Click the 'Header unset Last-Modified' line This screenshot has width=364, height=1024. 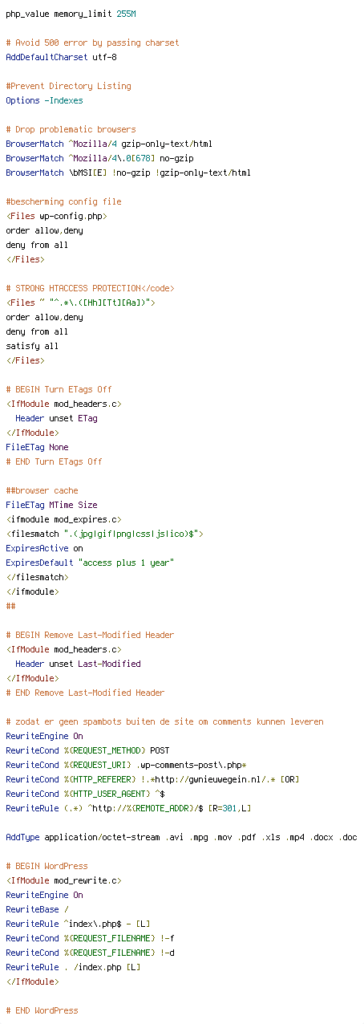point(78,664)
